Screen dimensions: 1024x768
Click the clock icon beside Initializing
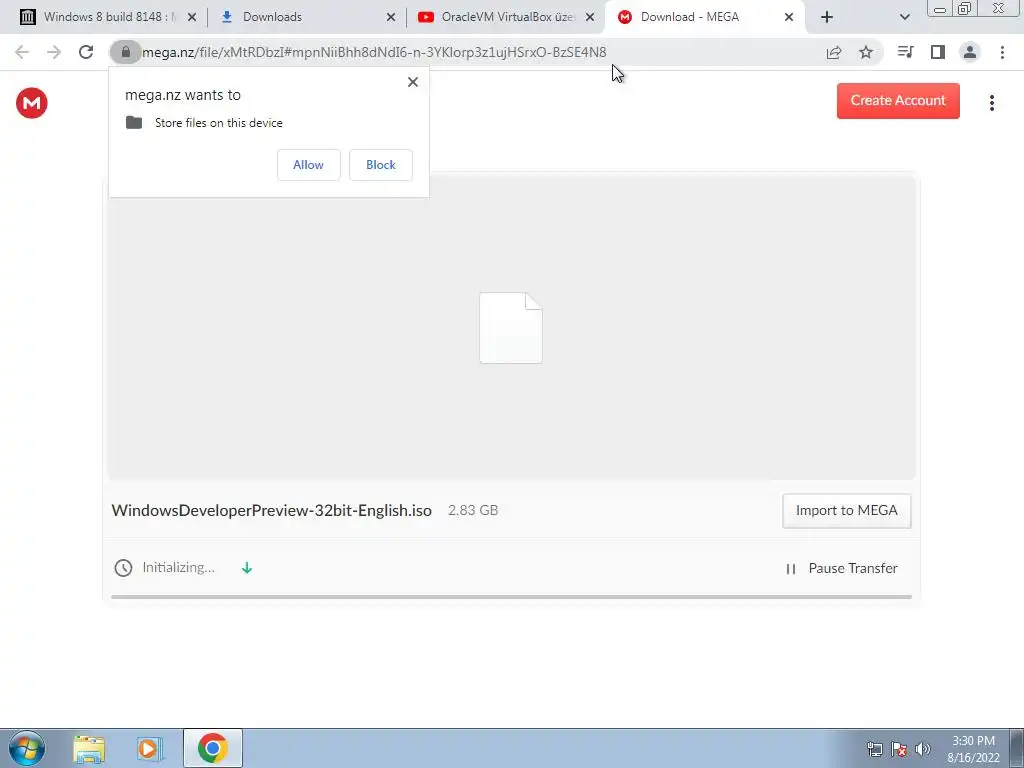click(x=123, y=568)
